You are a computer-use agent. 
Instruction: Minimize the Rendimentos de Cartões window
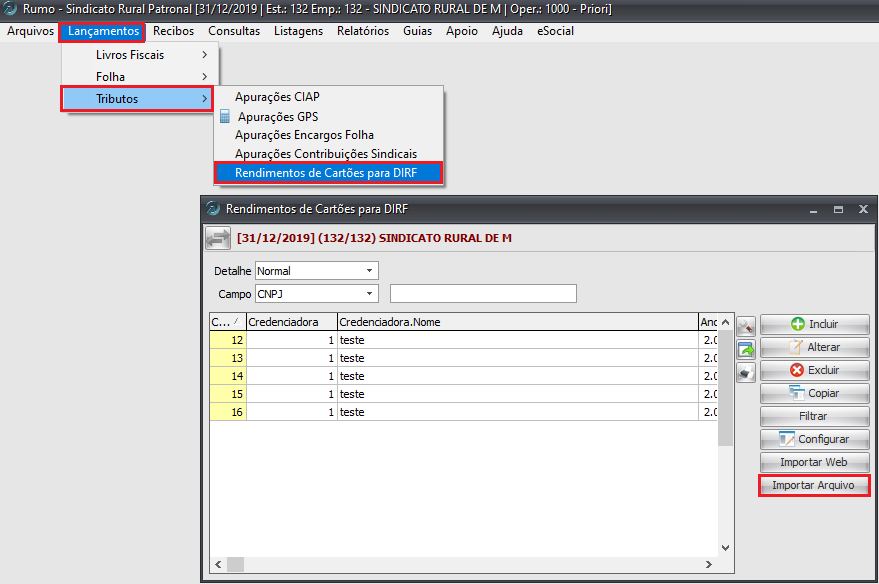coord(813,209)
